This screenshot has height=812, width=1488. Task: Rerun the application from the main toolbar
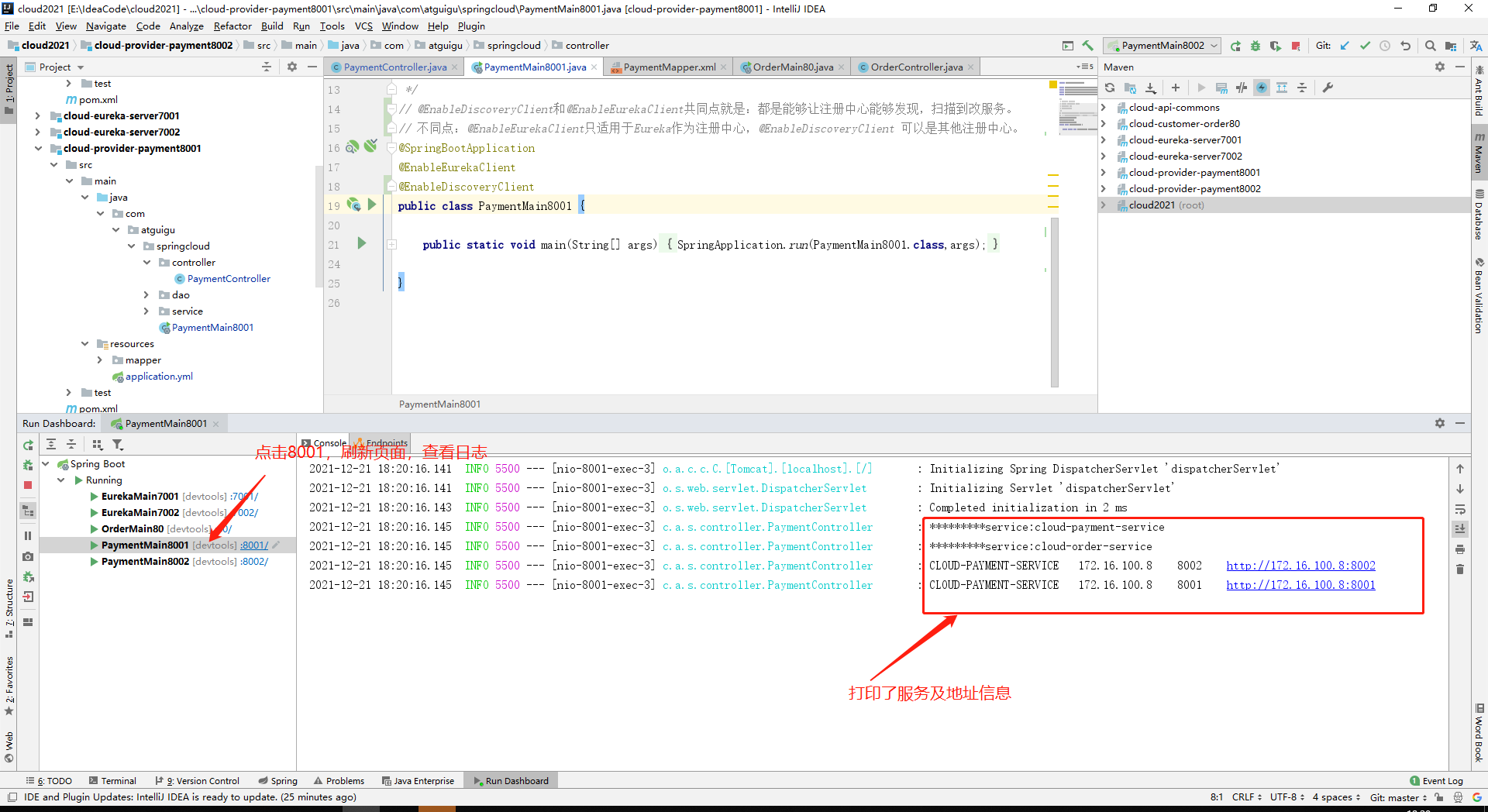coord(1235,46)
